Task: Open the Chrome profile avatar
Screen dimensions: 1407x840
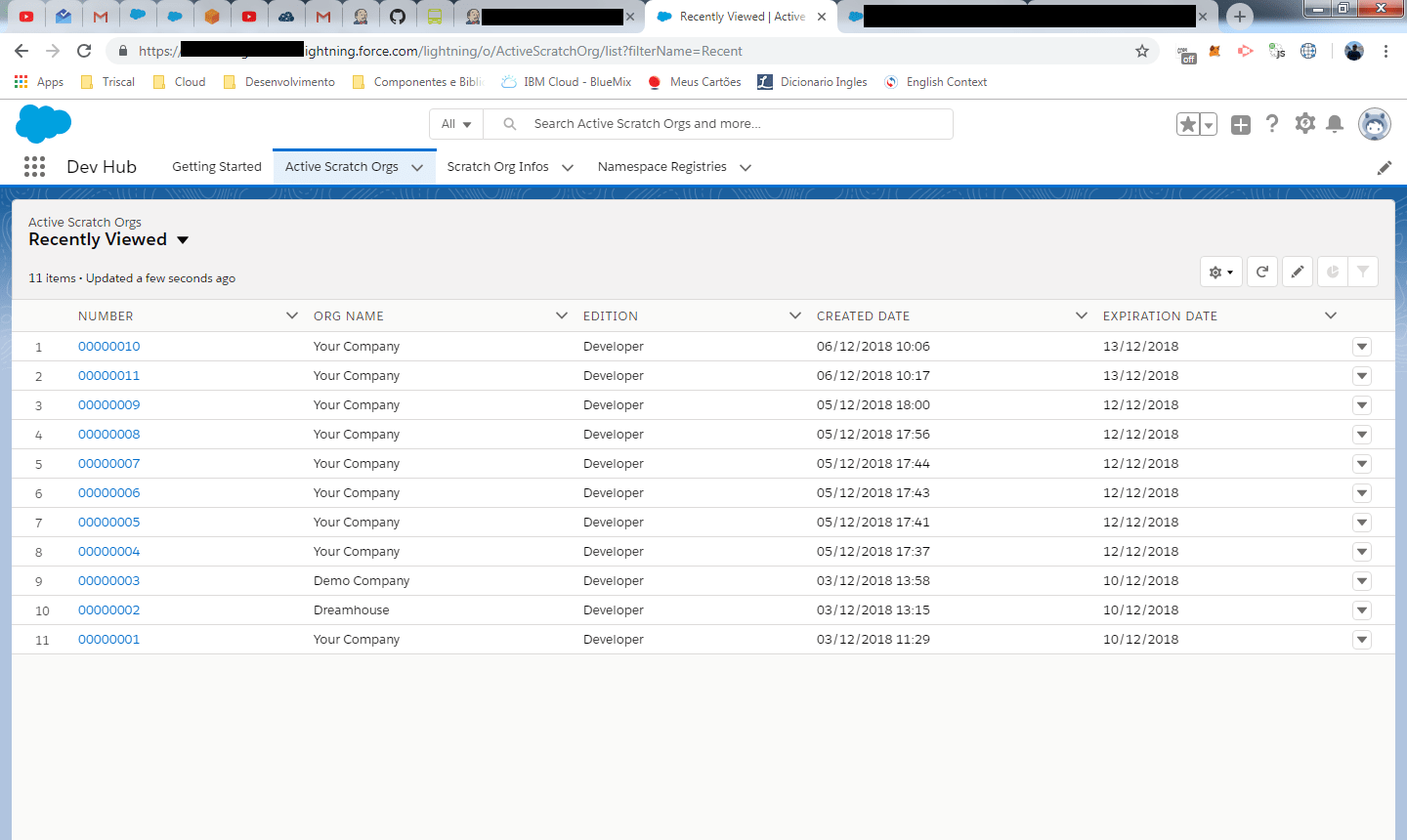Action: click(x=1354, y=51)
